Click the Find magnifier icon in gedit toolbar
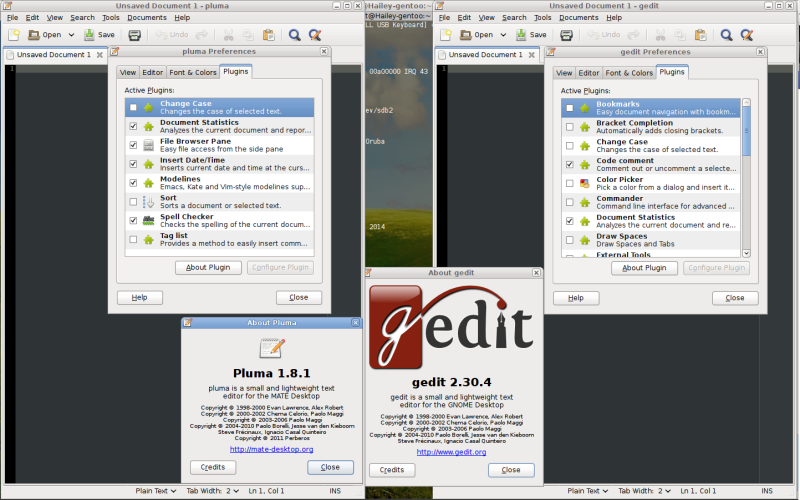This screenshot has width=800, height=500. [x=727, y=35]
